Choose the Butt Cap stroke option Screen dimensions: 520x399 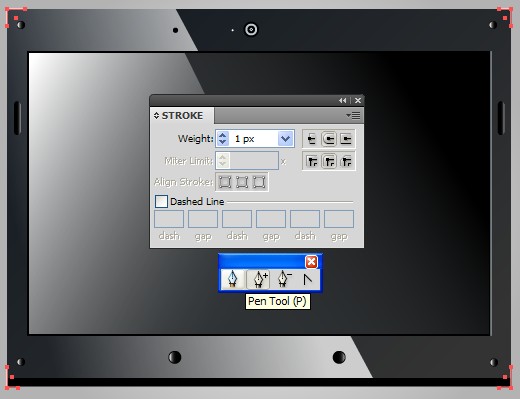point(311,139)
